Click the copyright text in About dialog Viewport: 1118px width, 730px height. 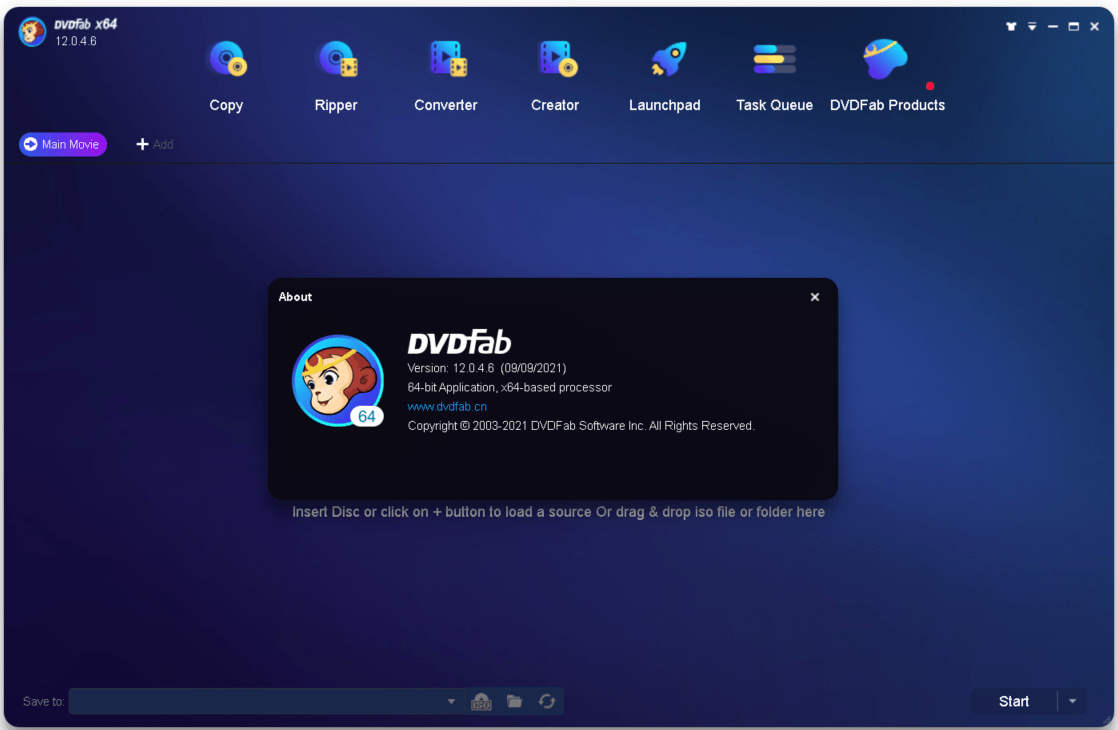coord(580,426)
